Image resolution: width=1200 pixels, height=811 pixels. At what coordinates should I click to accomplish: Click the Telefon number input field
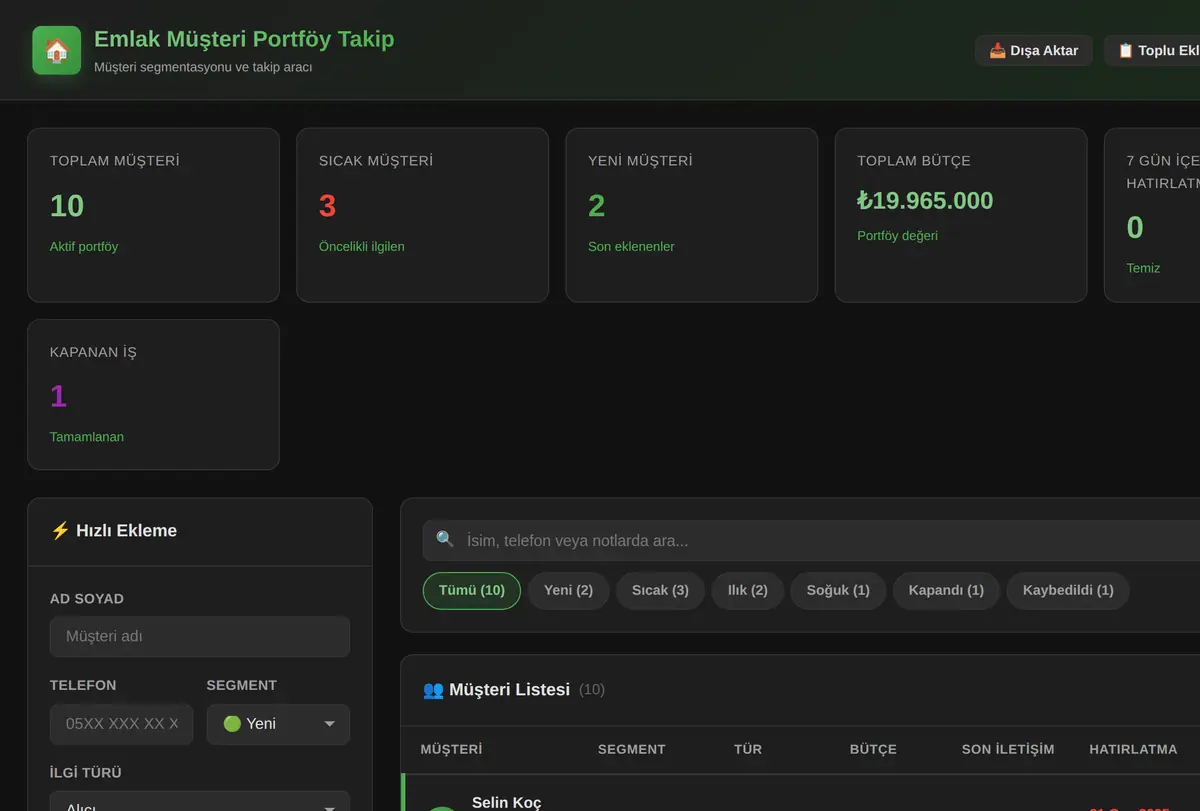click(x=122, y=724)
